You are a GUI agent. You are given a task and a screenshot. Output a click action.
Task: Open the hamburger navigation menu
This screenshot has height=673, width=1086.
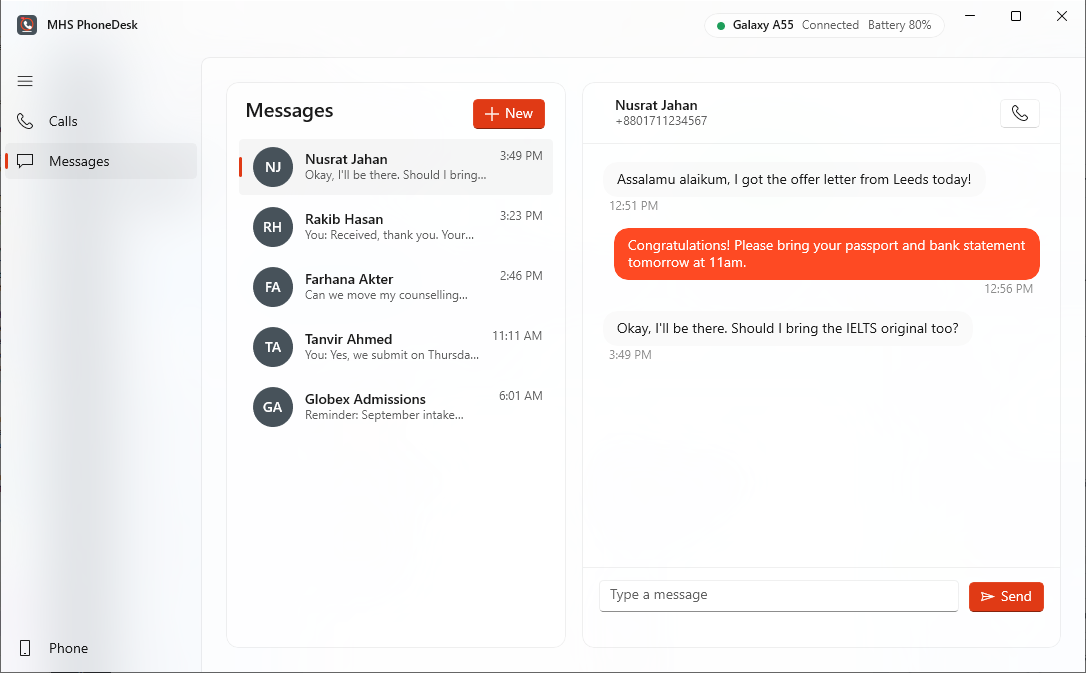click(25, 81)
